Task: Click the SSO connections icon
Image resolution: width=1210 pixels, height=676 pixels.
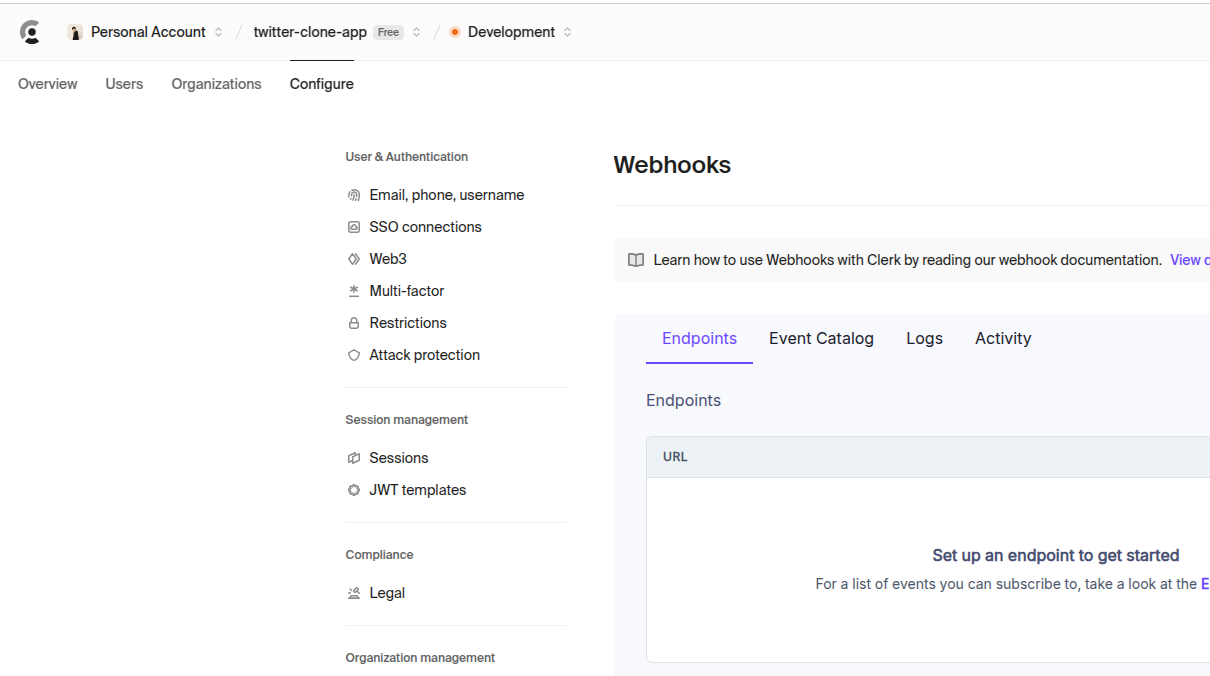Action: click(354, 226)
